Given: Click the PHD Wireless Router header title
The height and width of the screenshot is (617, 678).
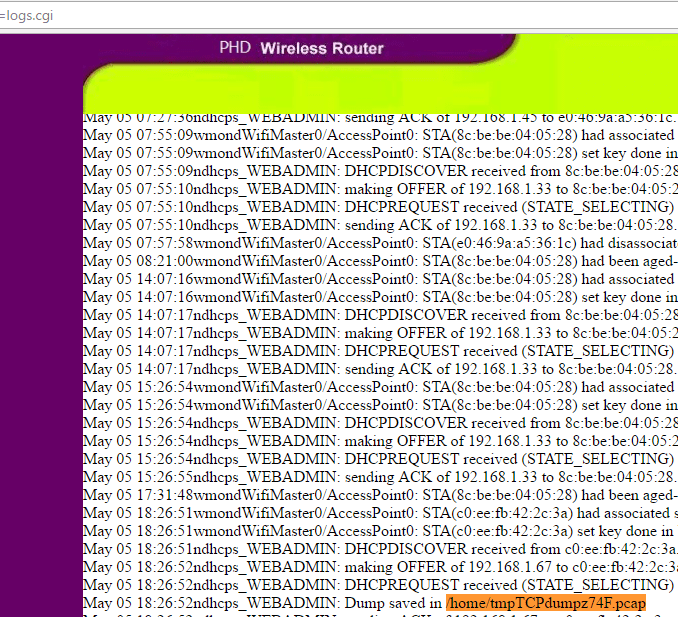Looking at the screenshot, I should click(x=301, y=48).
